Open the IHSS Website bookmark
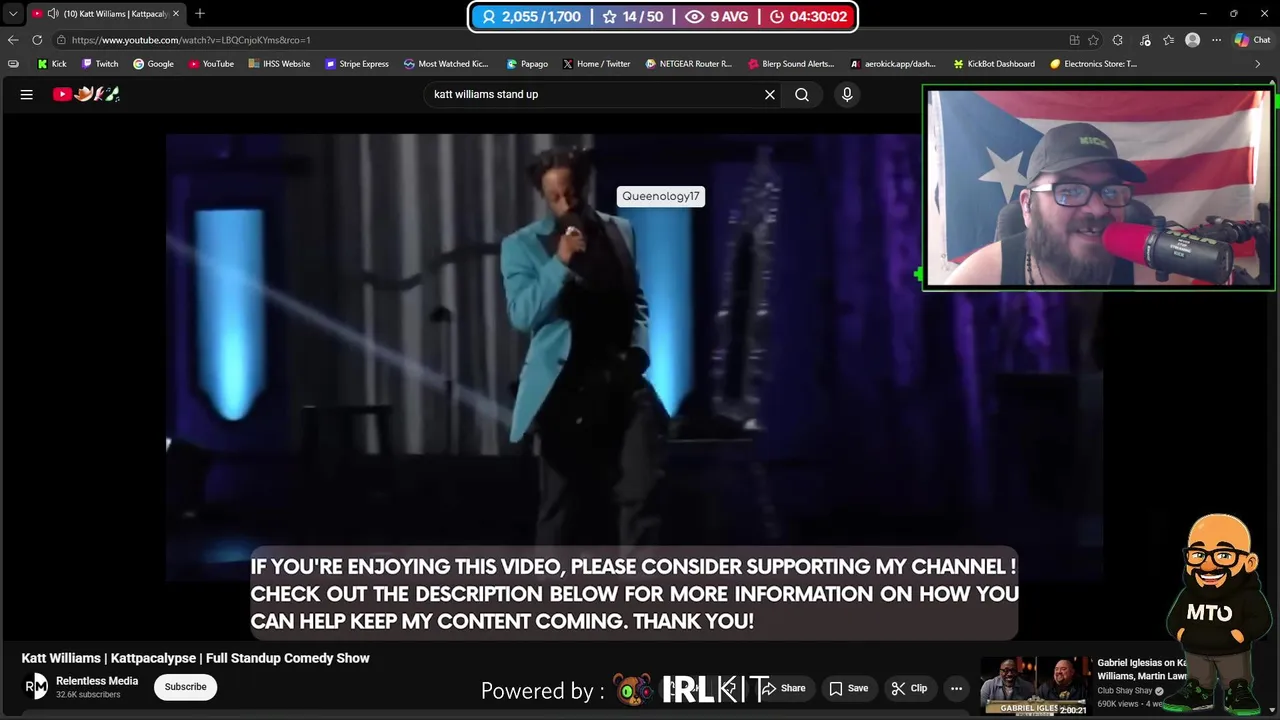Screen dimensions: 1280x720 click(x=279, y=64)
